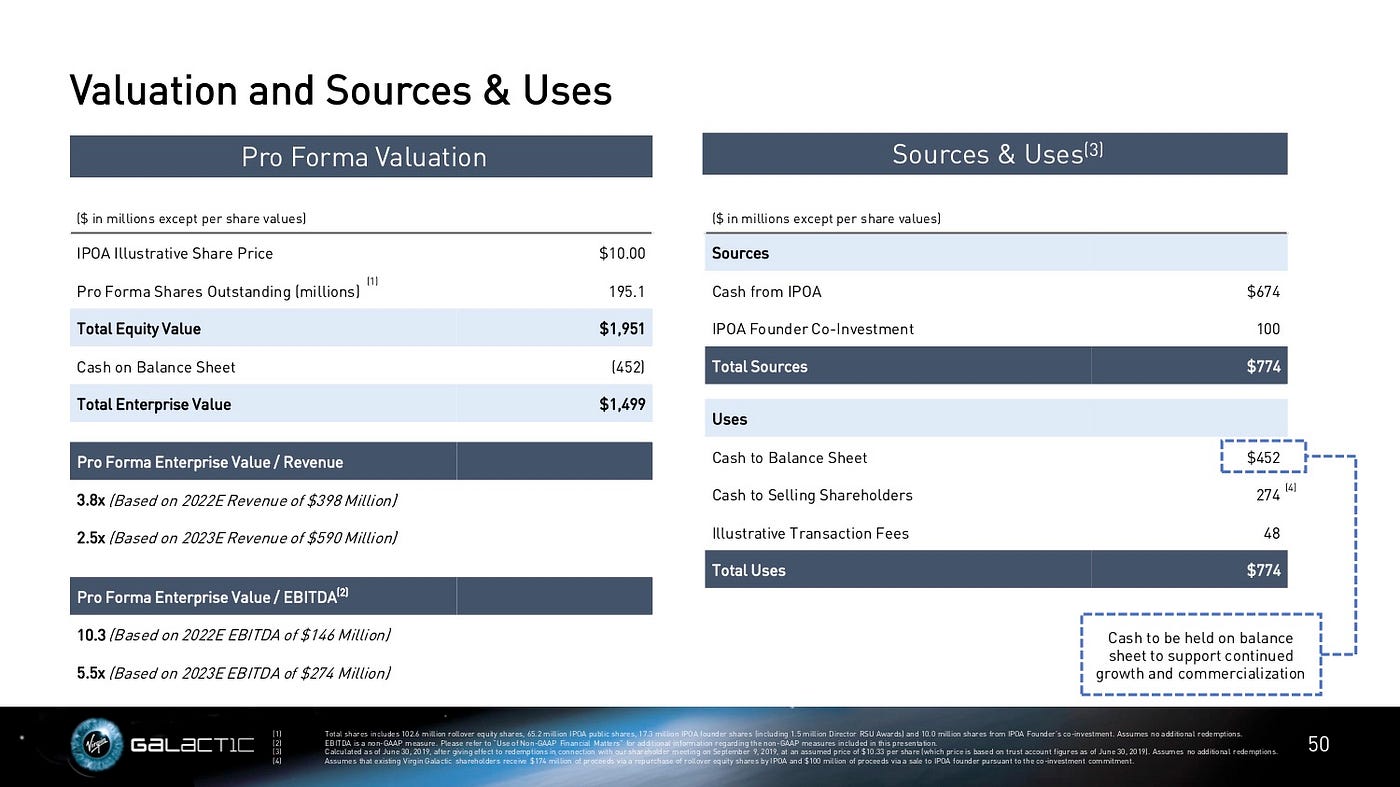The width and height of the screenshot is (1400, 787).
Task: Click the page number 50
Action: [1319, 744]
